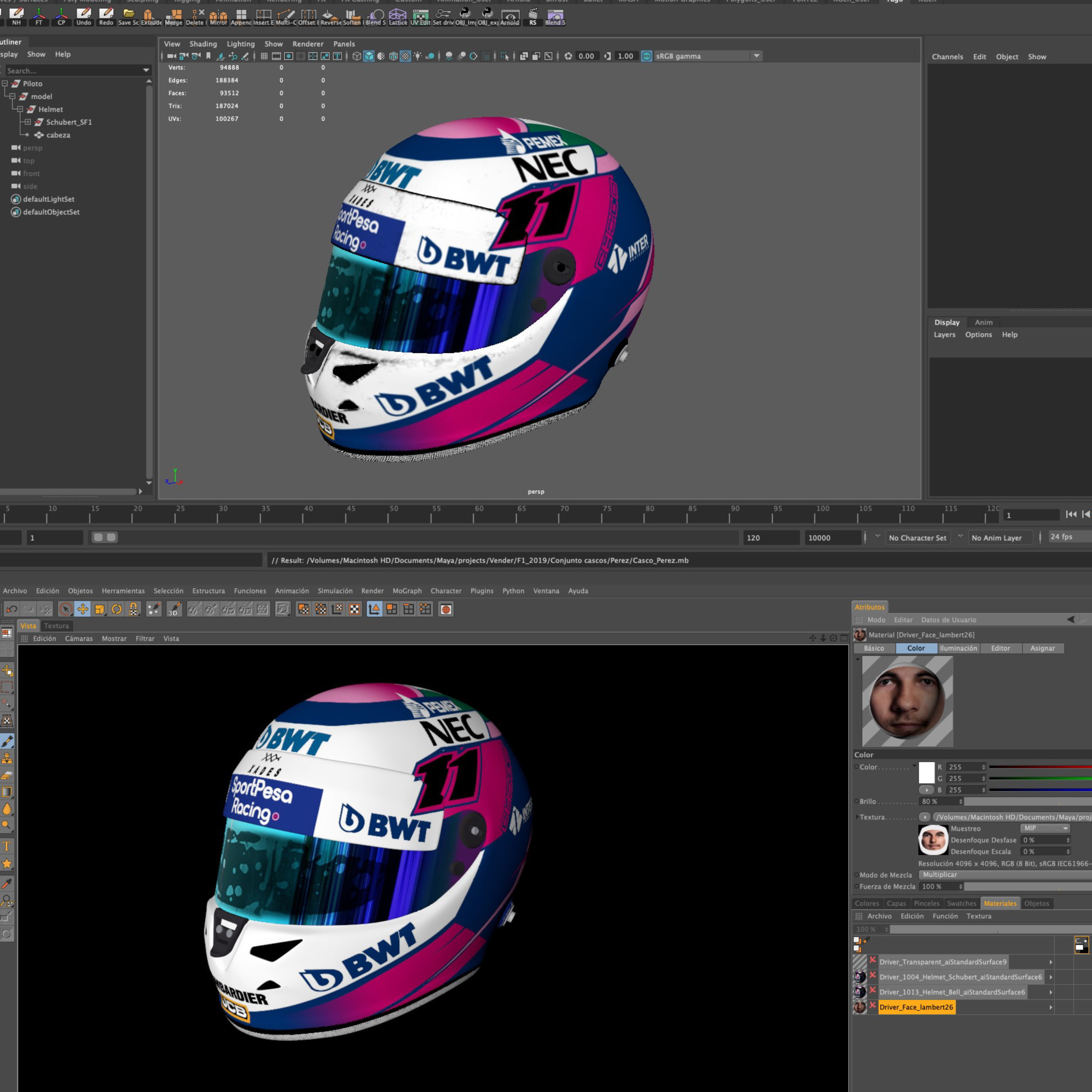Image resolution: width=1092 pixels, height=1092 pixels.
Task: Open the No Character Set dropdown
Action: pyautogui.click(x=917, y=538)
